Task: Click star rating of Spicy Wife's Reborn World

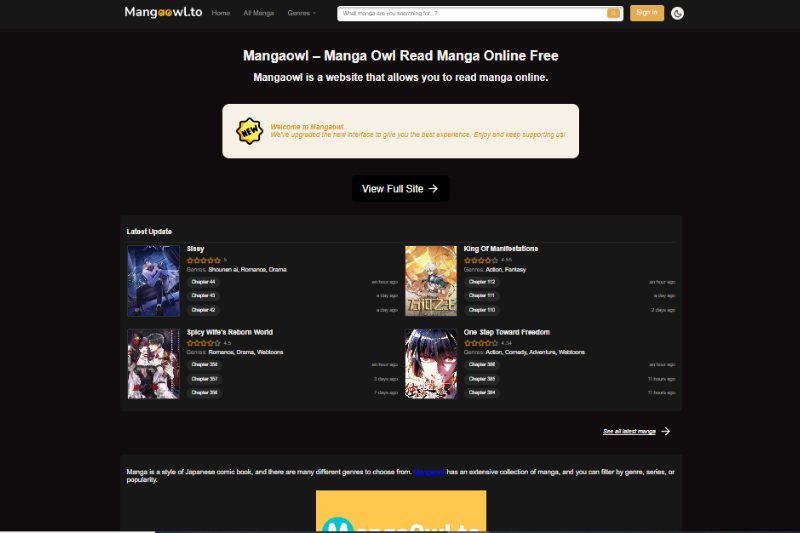Action: [x=203, y=343]
